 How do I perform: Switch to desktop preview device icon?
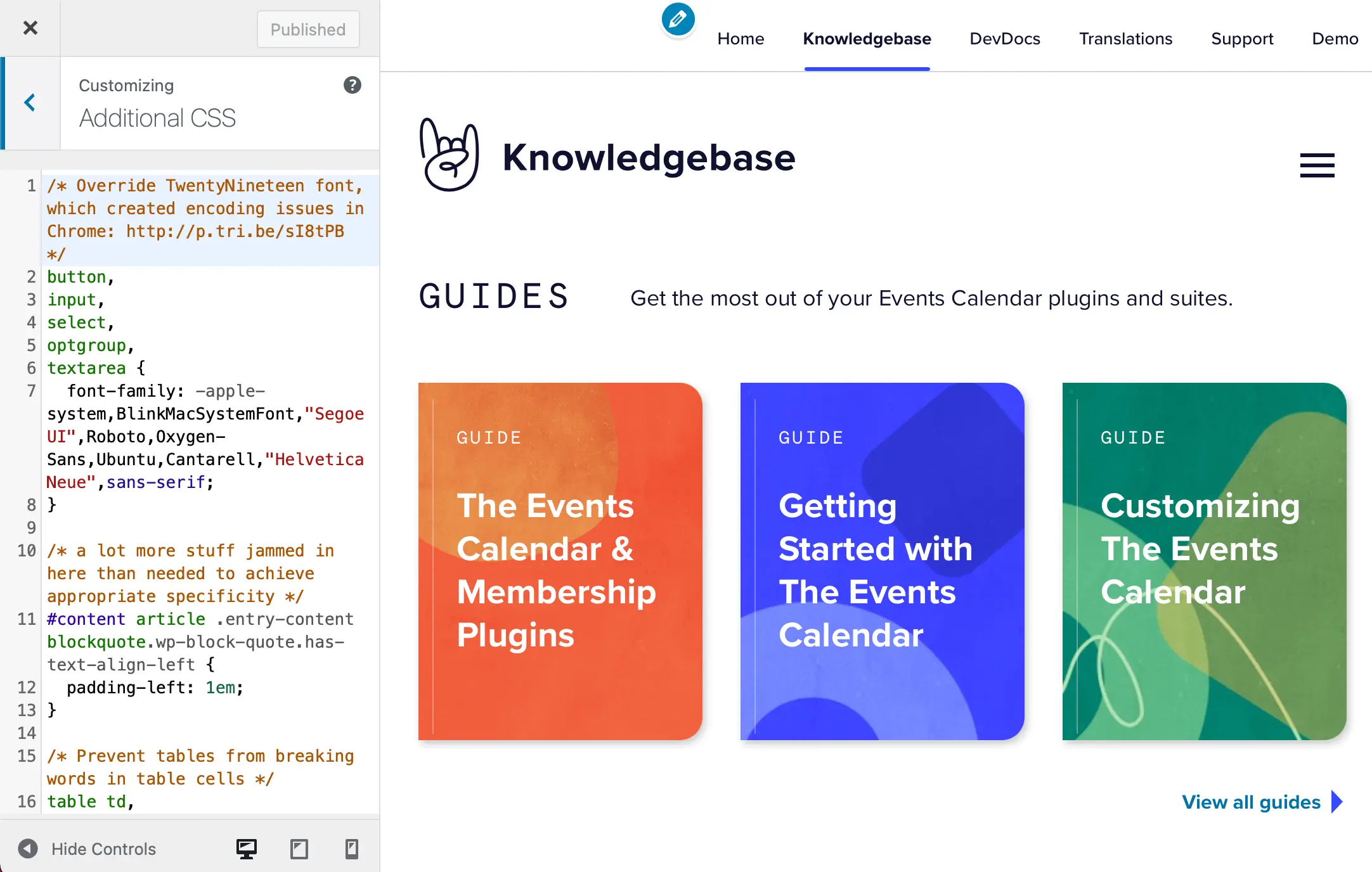click(247, 849)
